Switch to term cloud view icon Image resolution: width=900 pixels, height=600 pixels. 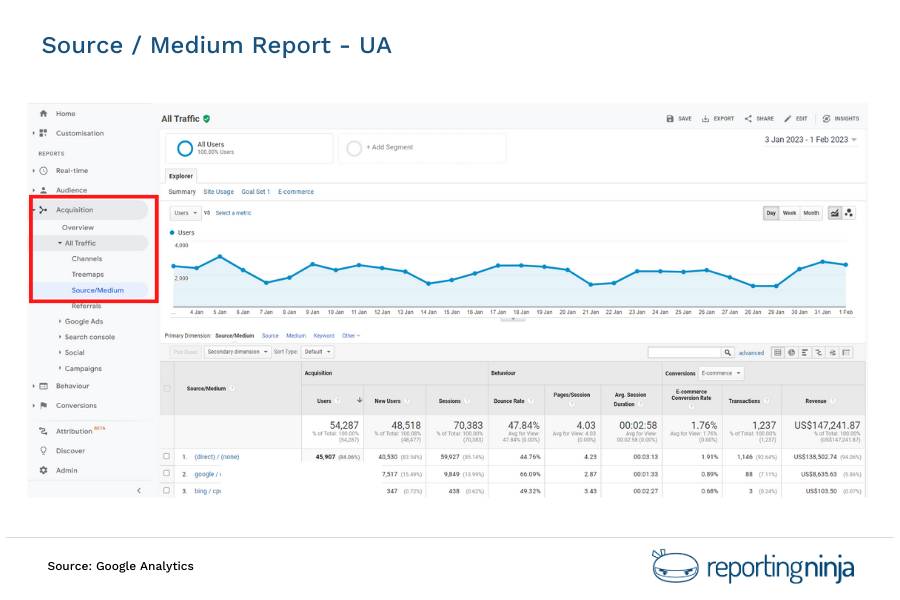(x=832, y=353)
